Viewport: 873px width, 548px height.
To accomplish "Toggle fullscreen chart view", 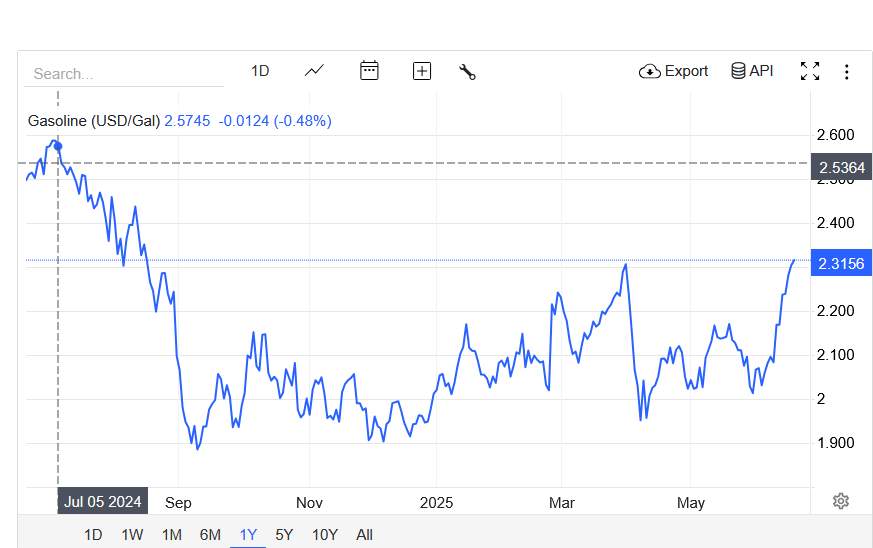I will tap(810, 71).
